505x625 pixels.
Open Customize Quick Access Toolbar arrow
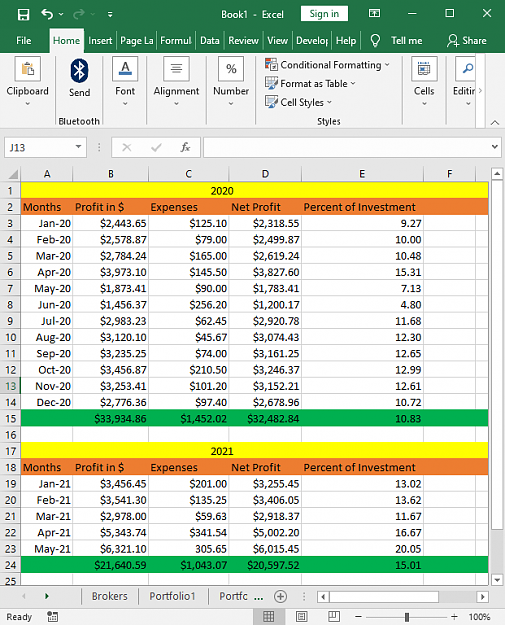point(110,15)
